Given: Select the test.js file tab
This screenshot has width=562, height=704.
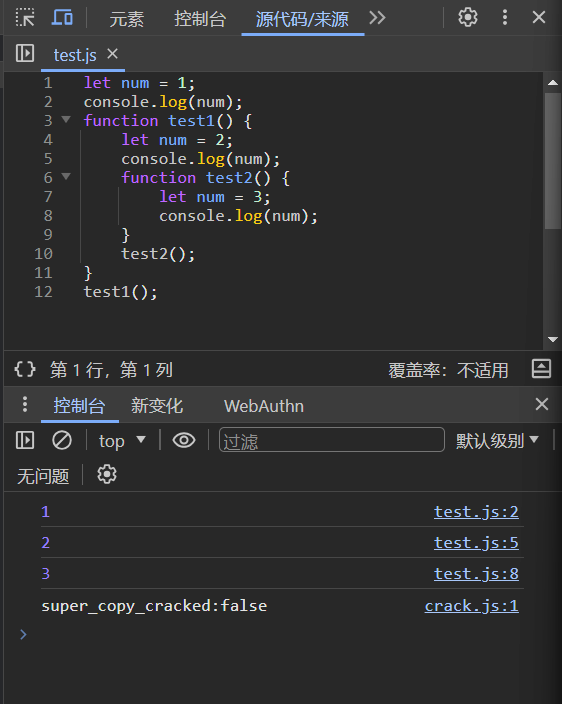Looking at the screenshot, I should [x=75, y=55].
